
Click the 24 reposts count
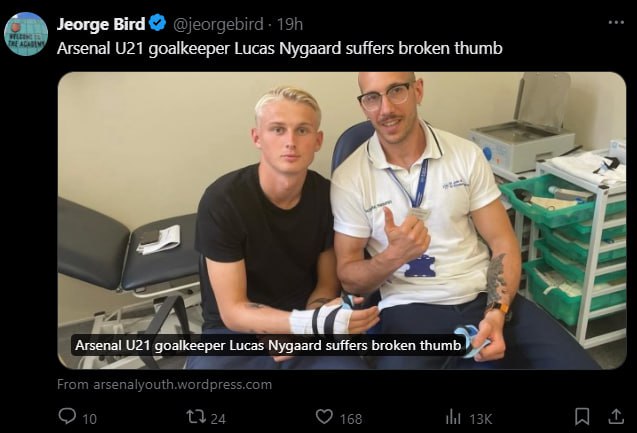218,419
